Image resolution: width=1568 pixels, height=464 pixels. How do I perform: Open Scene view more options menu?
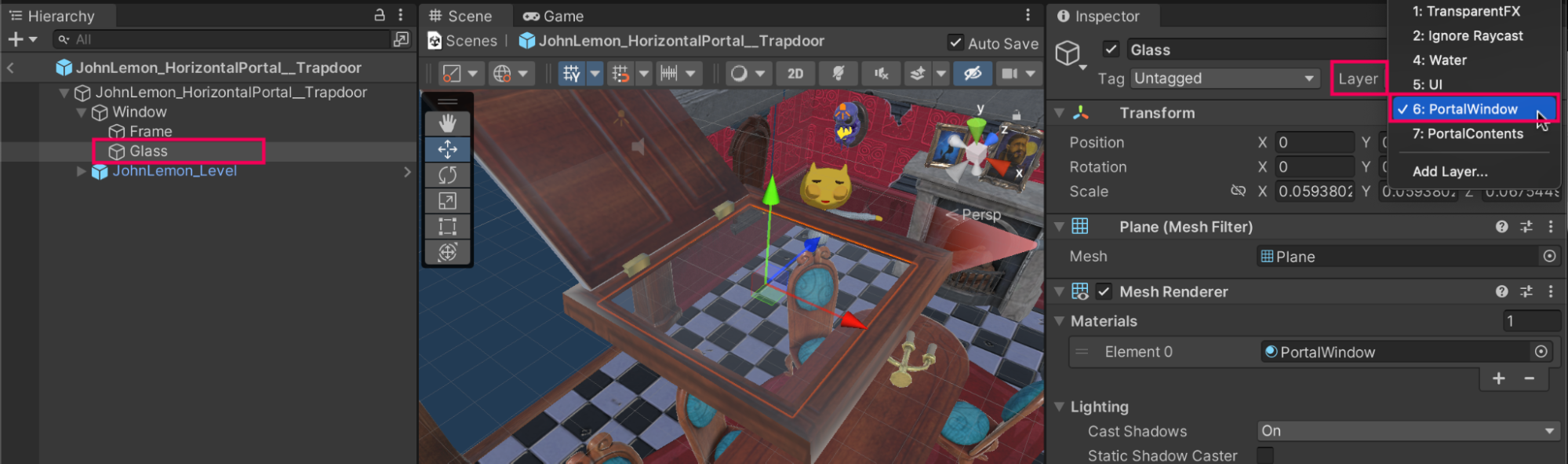tap(1028, 15)
